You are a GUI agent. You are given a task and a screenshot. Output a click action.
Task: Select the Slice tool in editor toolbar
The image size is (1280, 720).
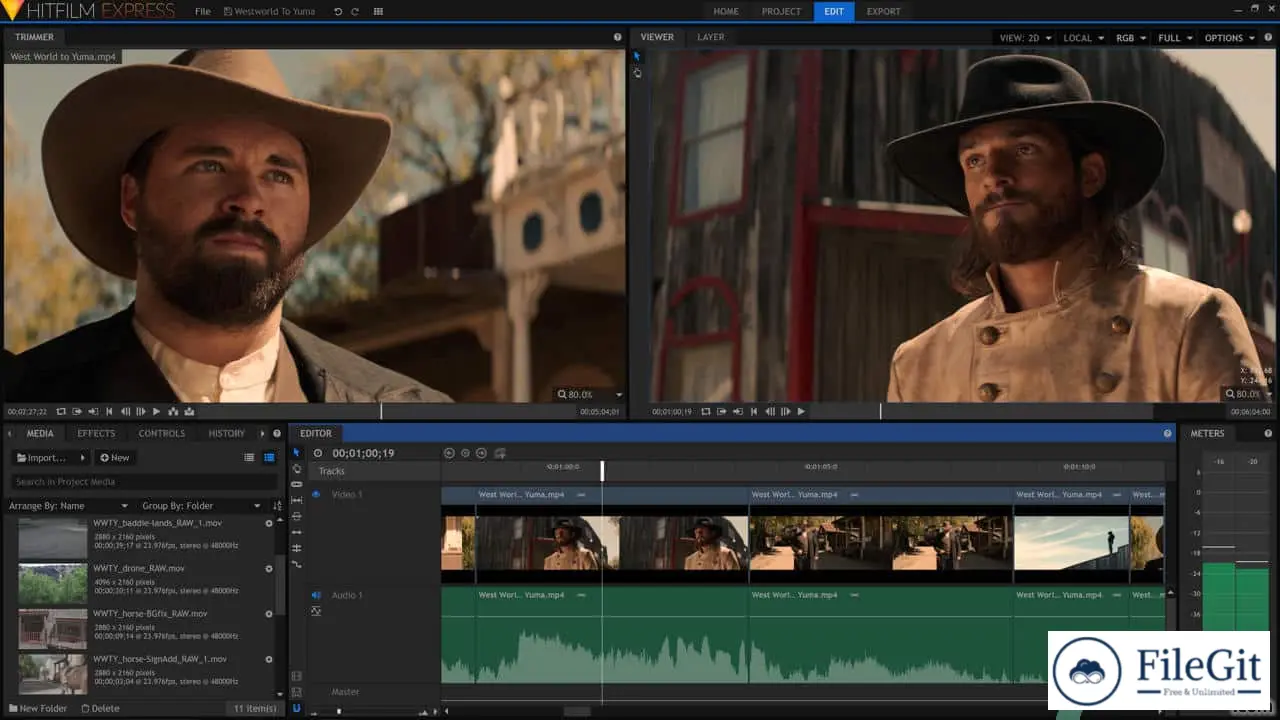[x=296, y=484]
